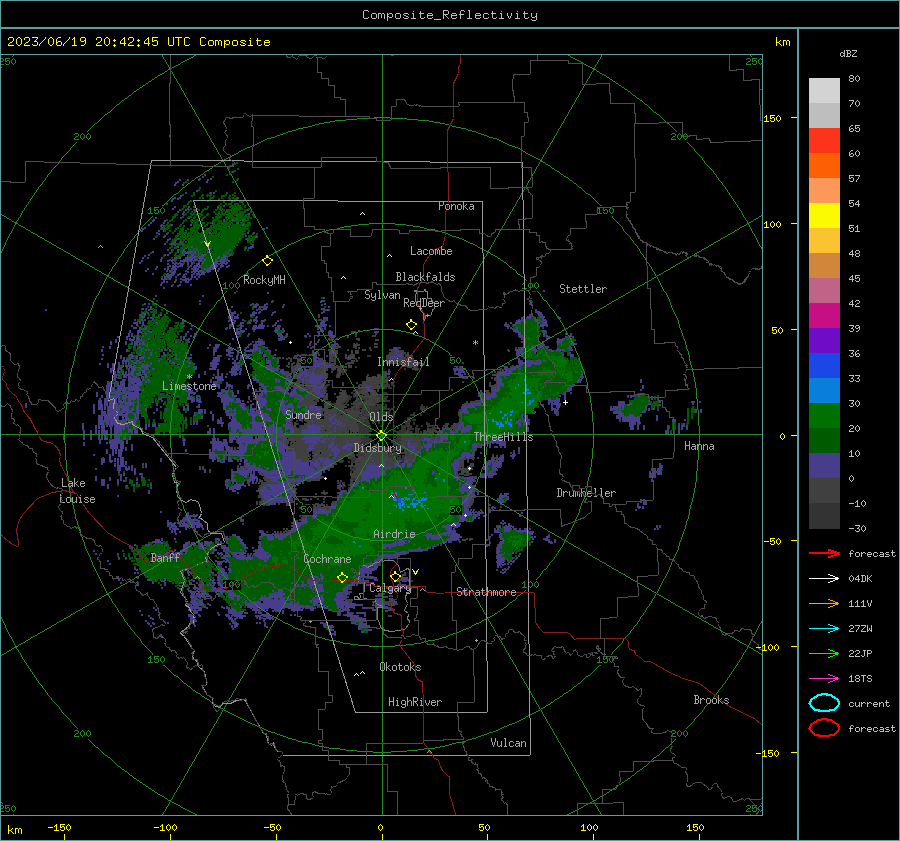Click the Lake Louise label
900x841 pixels.
(77, 491)
